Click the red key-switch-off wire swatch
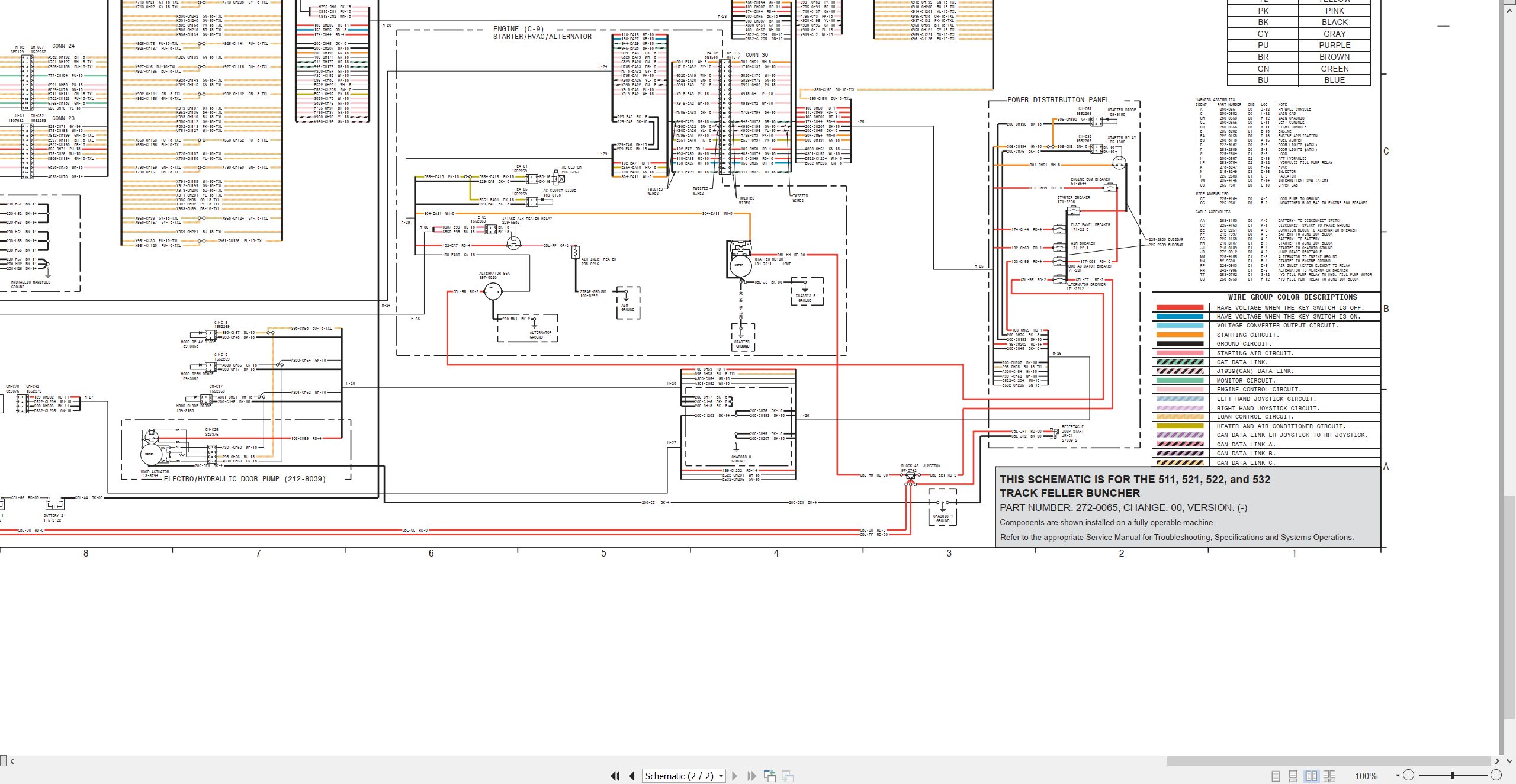This screenshot has height=784, width=1516. [1180, 308]
